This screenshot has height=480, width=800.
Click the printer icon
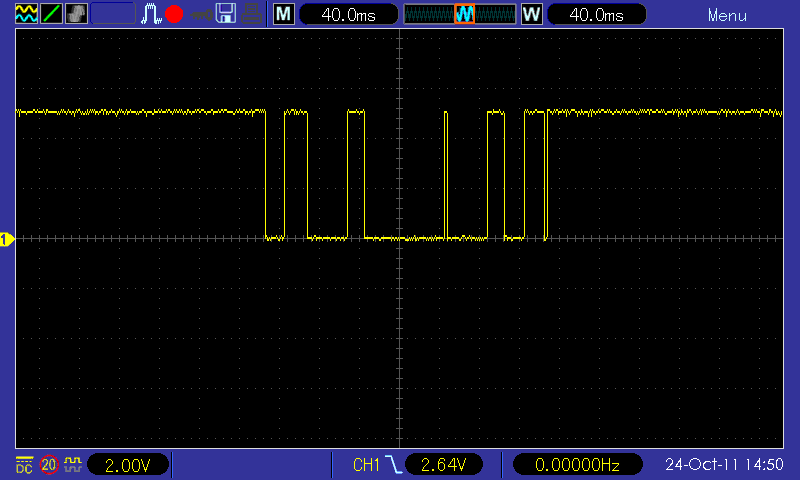tap(251, 14)
